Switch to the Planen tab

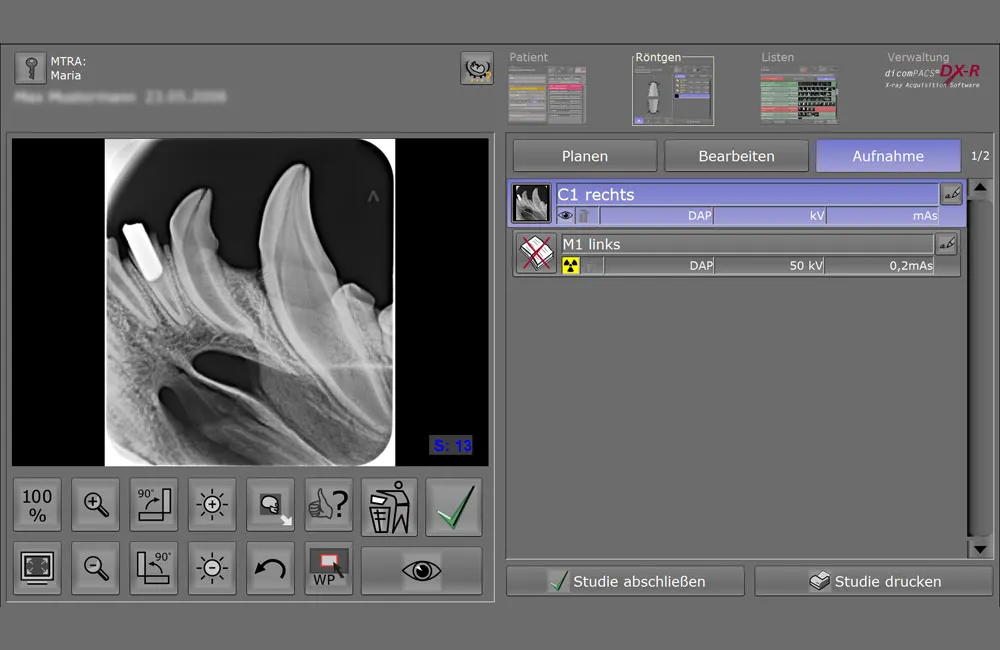[585, 156]
